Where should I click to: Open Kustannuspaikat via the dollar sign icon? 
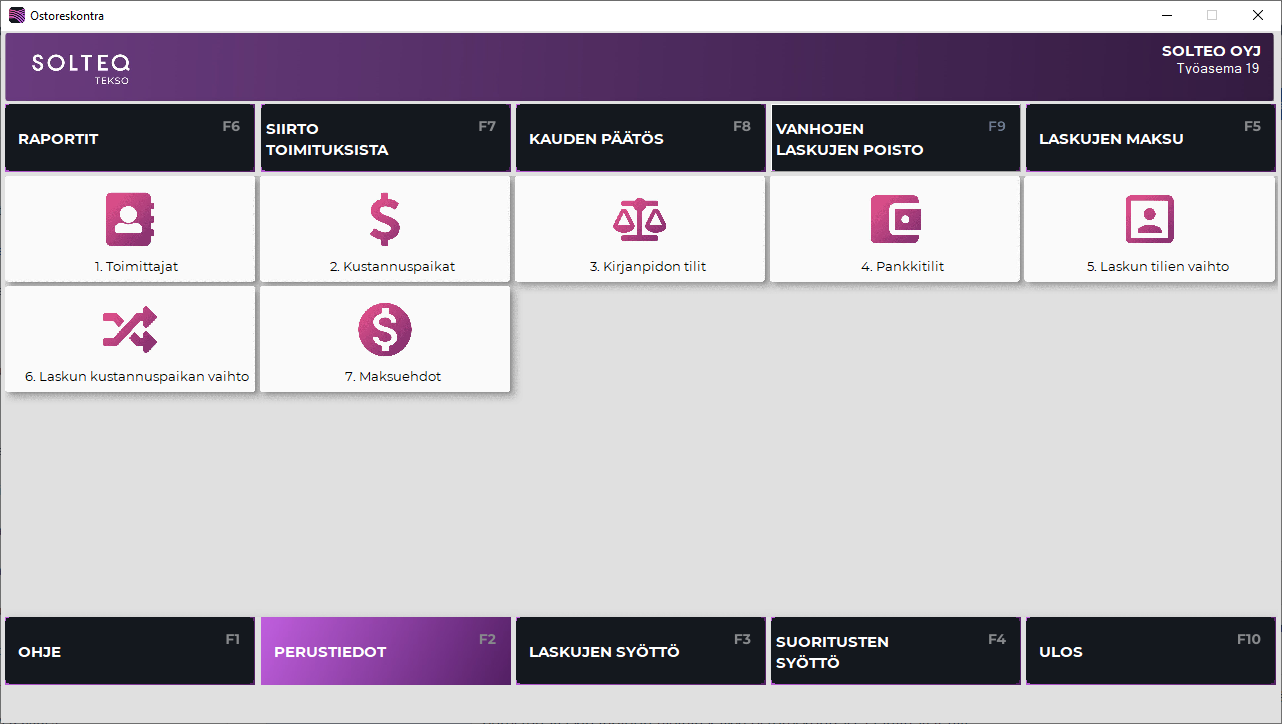tap(385, 219)
